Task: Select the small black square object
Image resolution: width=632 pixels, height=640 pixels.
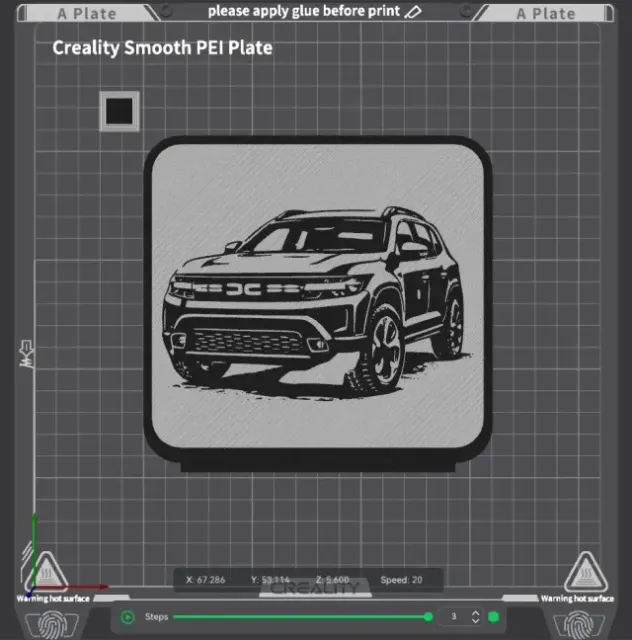Action: 119,111
